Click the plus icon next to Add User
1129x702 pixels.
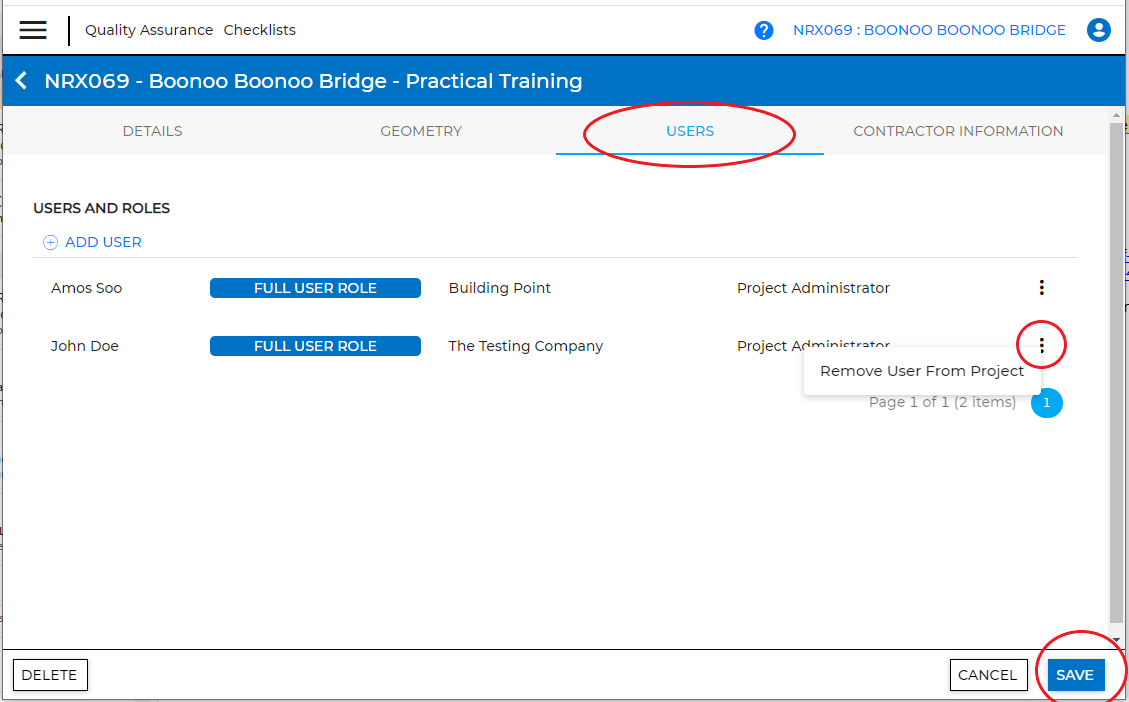[50, 242]
